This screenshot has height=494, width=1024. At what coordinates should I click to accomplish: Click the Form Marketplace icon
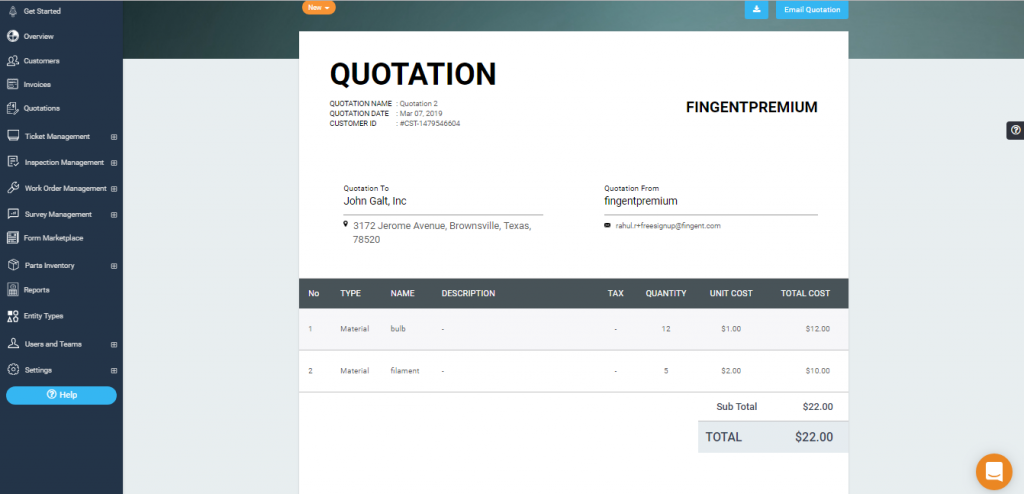click(12, 238)
